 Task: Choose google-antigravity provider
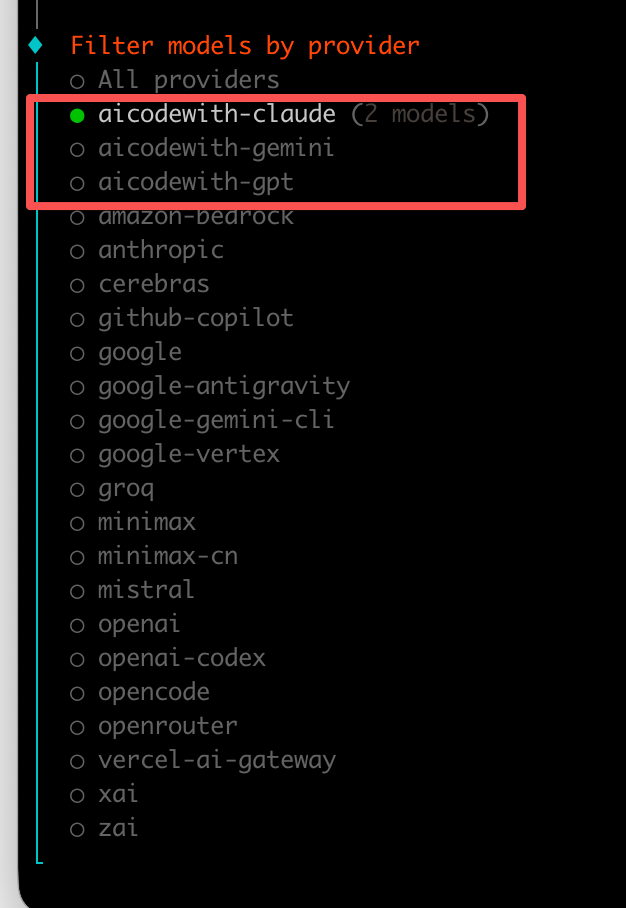pyautogui.click(x=223, y=386)
